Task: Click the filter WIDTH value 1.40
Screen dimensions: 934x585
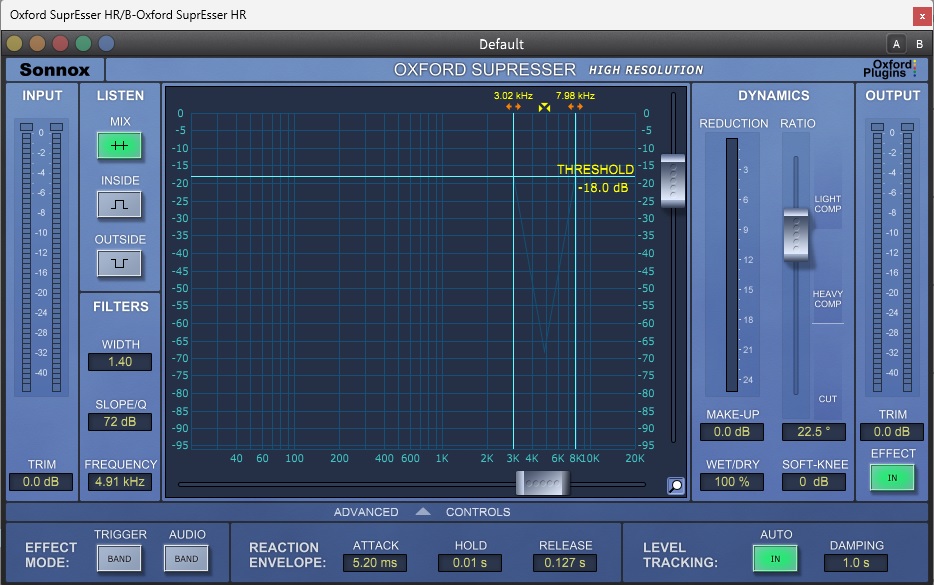Action: 120,362
